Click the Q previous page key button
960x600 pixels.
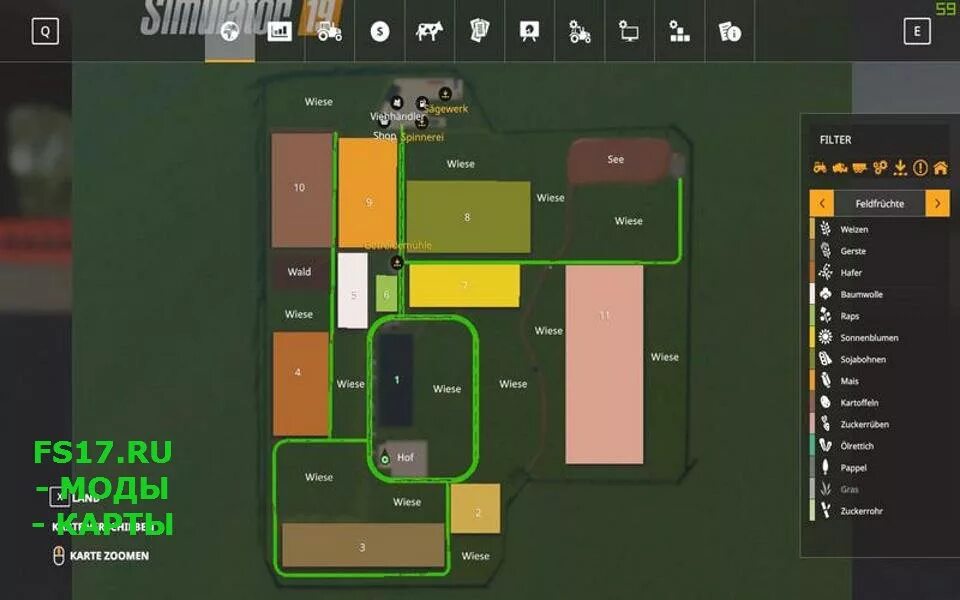[x=45, y=31]
